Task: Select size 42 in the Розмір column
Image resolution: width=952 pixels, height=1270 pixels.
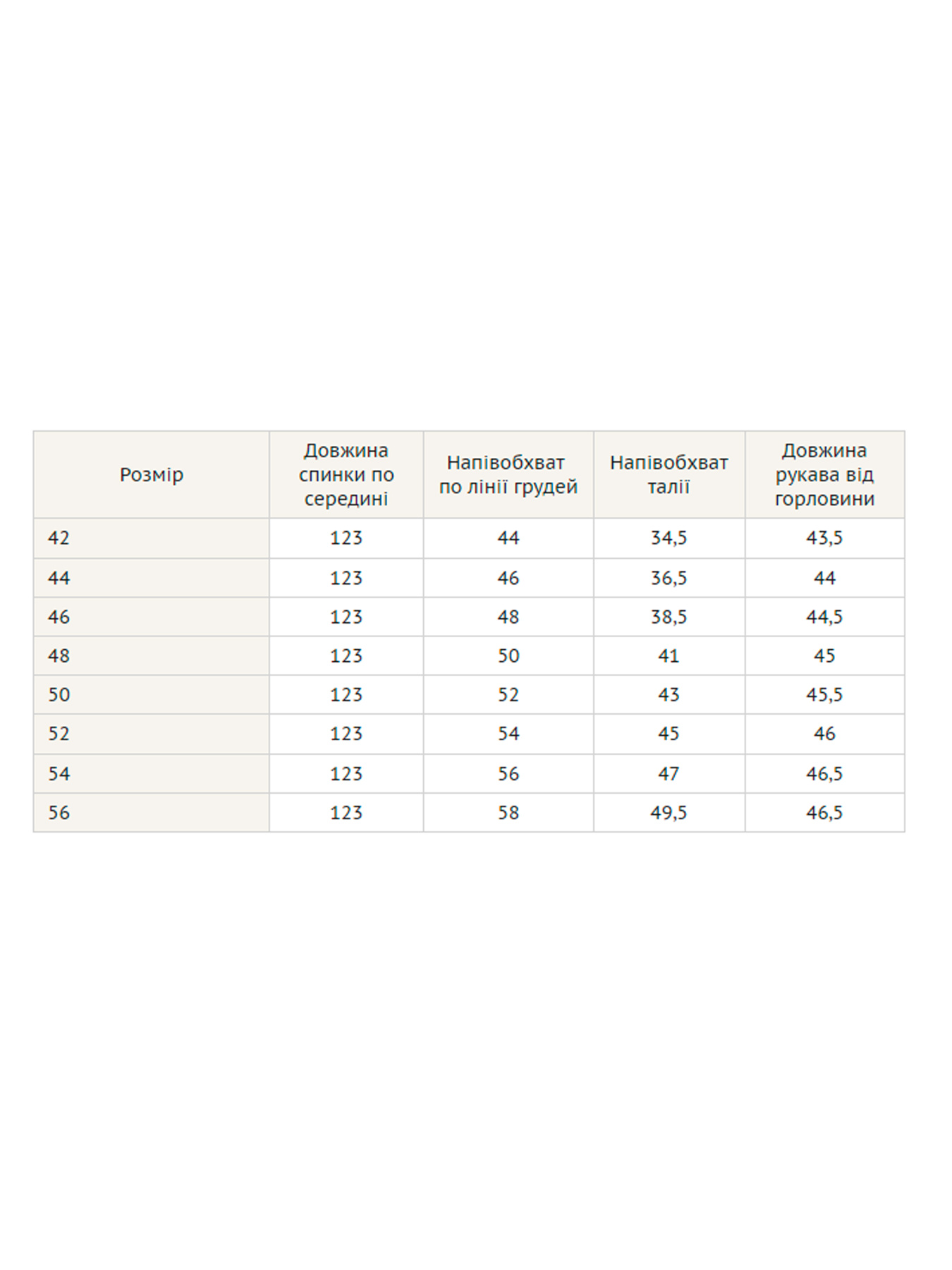Action: 59,538
